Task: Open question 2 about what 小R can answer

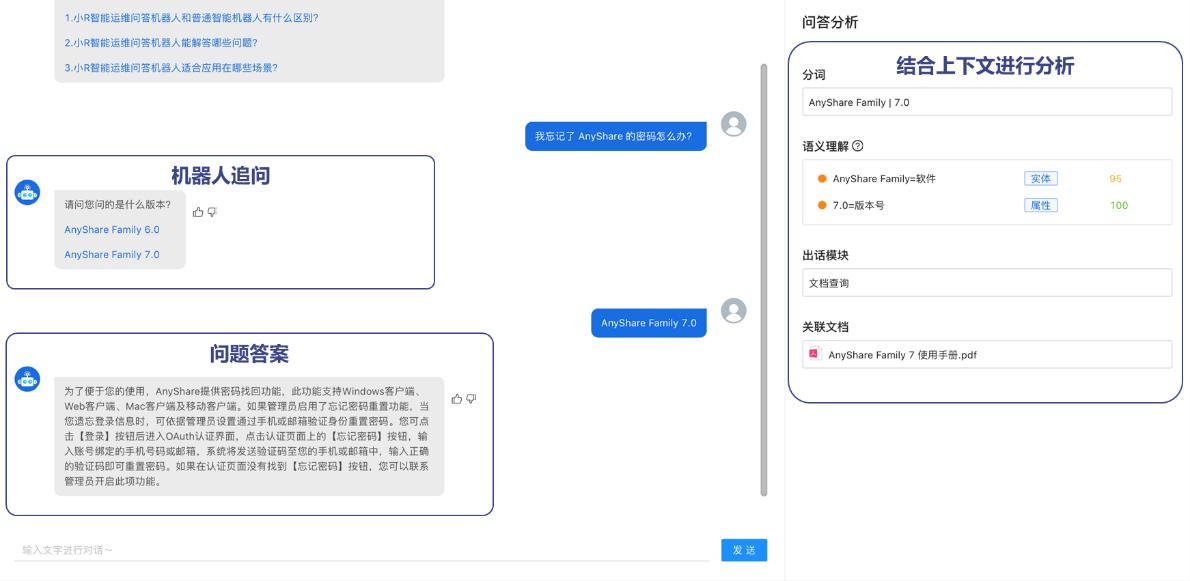Action: [166, 42]
